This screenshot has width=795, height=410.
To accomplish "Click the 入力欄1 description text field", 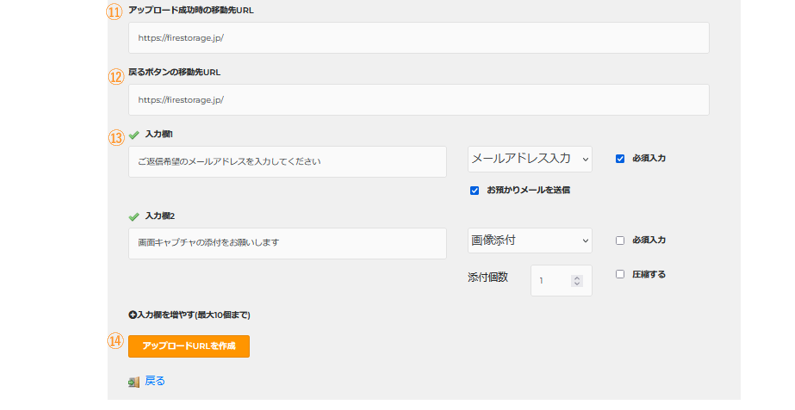I will [x=287, y=162].
